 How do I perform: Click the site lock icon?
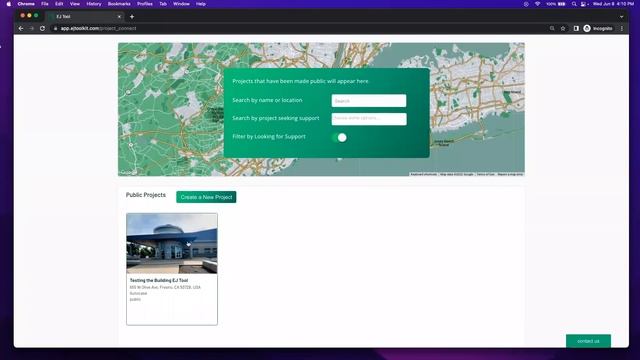click(56, 28)
